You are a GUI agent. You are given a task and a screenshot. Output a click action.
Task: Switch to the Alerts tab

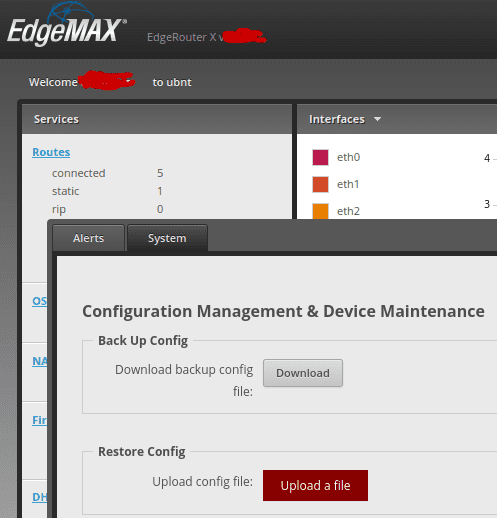[x=88, y=238]
